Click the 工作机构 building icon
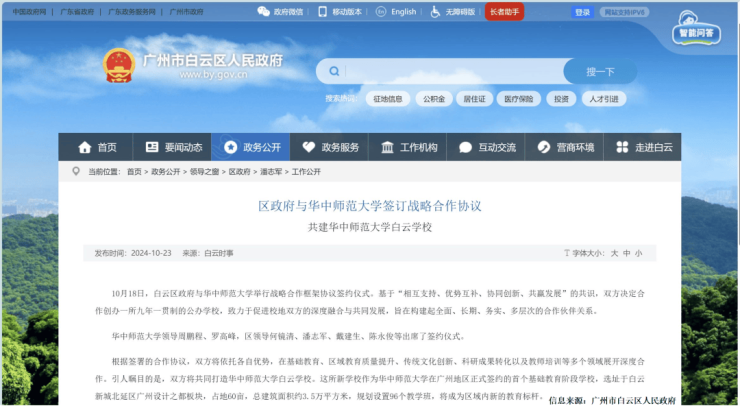The image size is (740, 408). tap(387, 147)
